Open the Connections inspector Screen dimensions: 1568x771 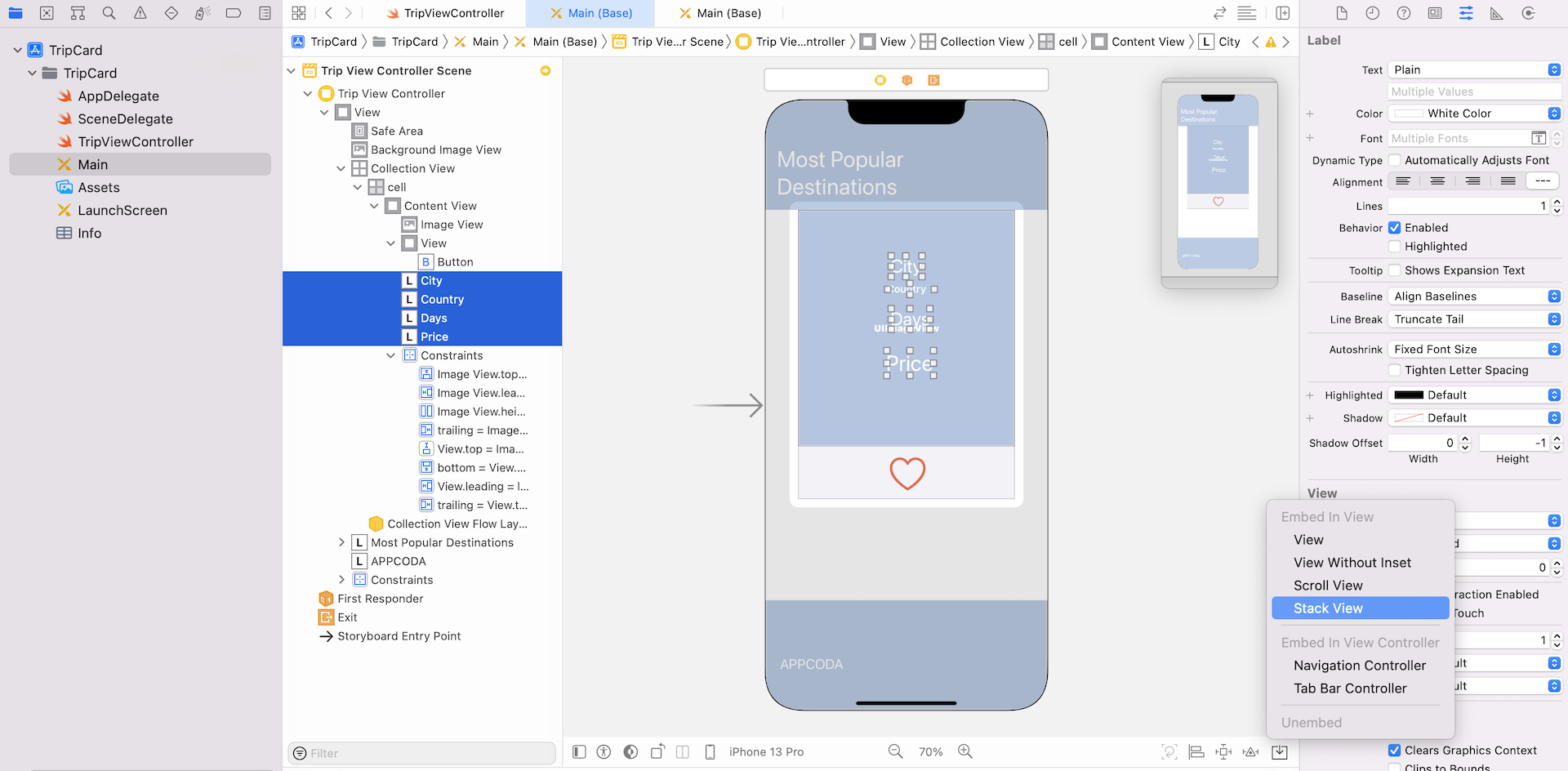(x=1528, y=13)
